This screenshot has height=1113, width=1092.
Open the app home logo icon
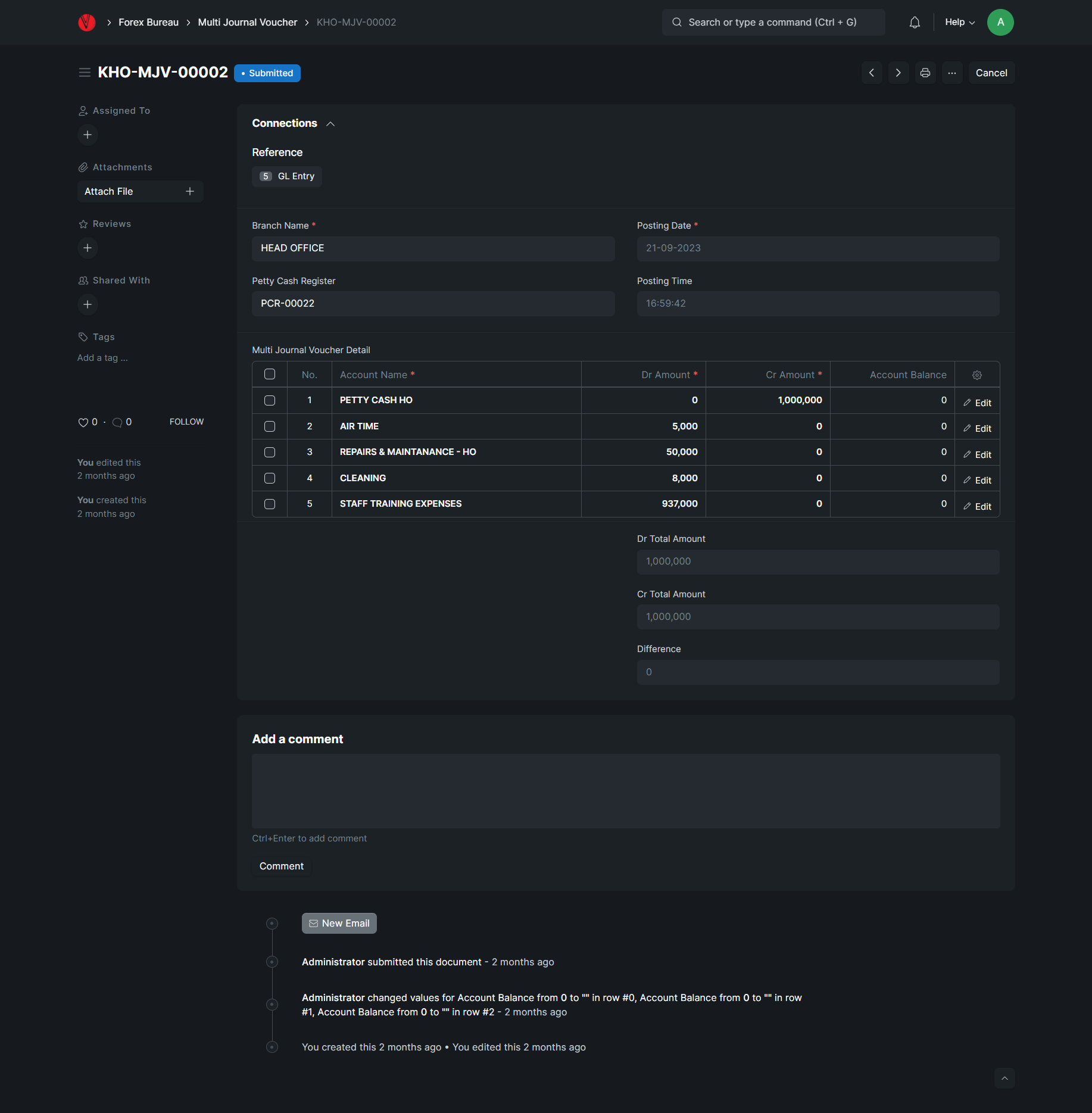point(87,23)
